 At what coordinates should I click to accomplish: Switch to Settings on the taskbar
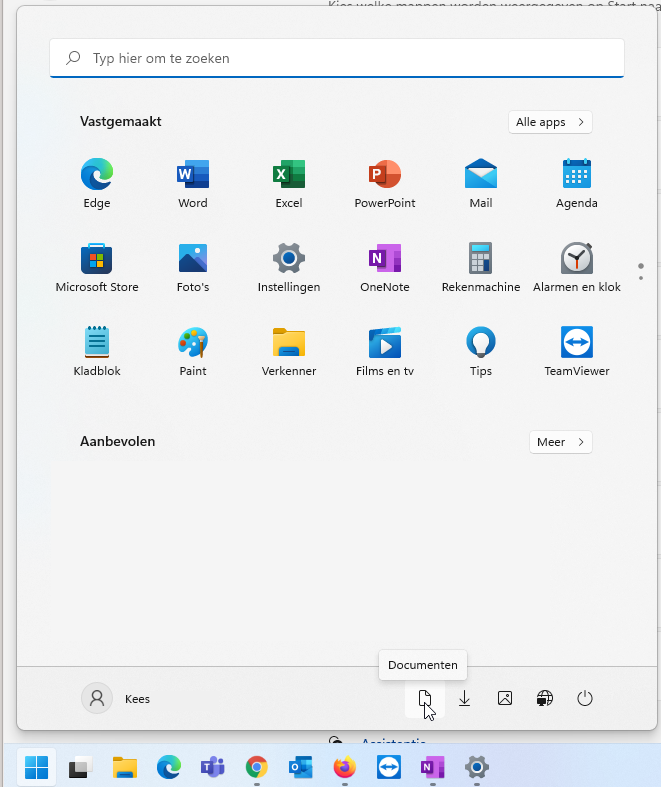tap(477, 767)
